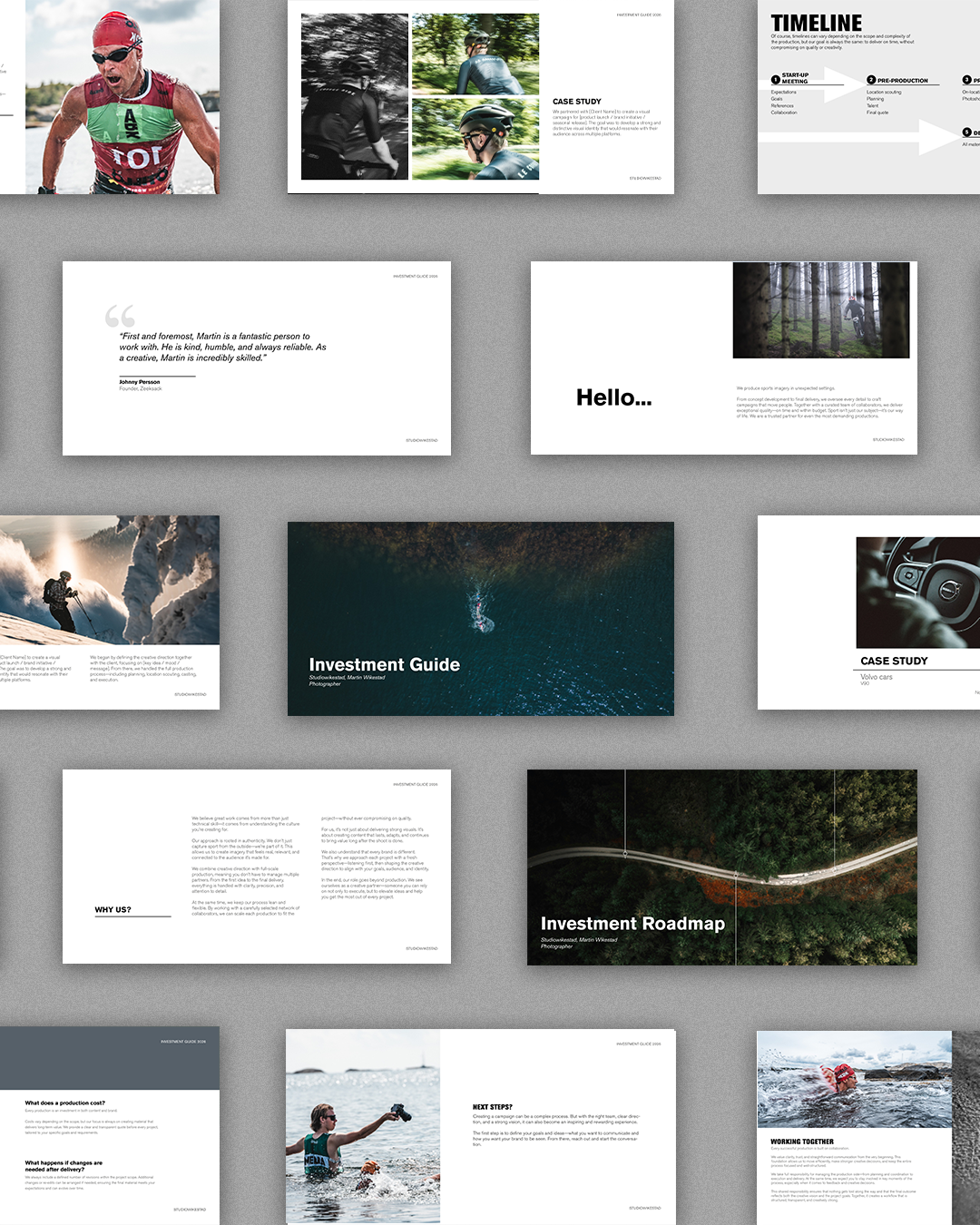
Task: Click the Investment Roadmap title
Action: (632, 924)
